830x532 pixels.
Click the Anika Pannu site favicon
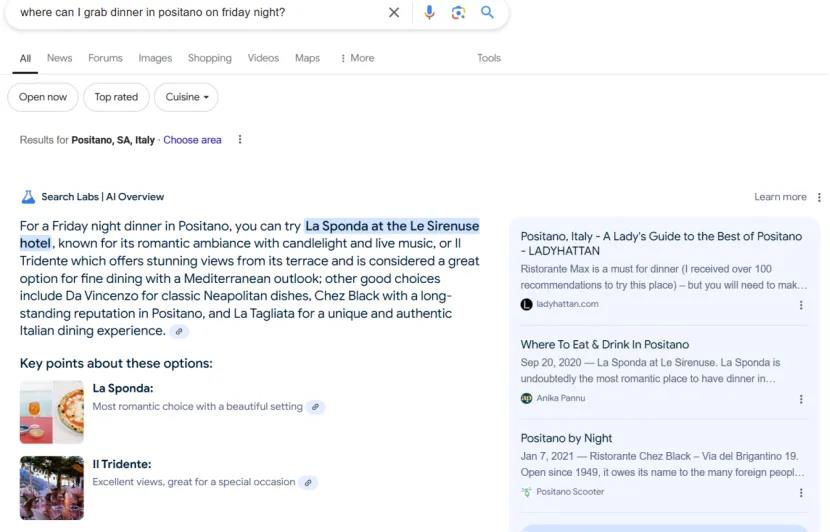click(x=526, y=398)
